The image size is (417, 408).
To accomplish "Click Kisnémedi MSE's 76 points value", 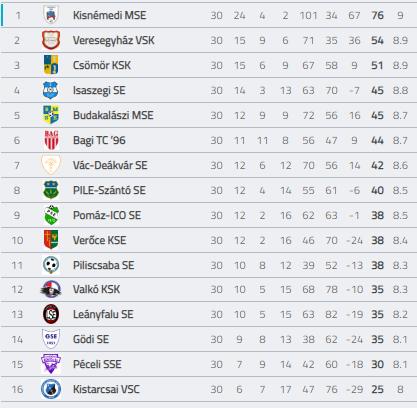I will tap(377, 15).
